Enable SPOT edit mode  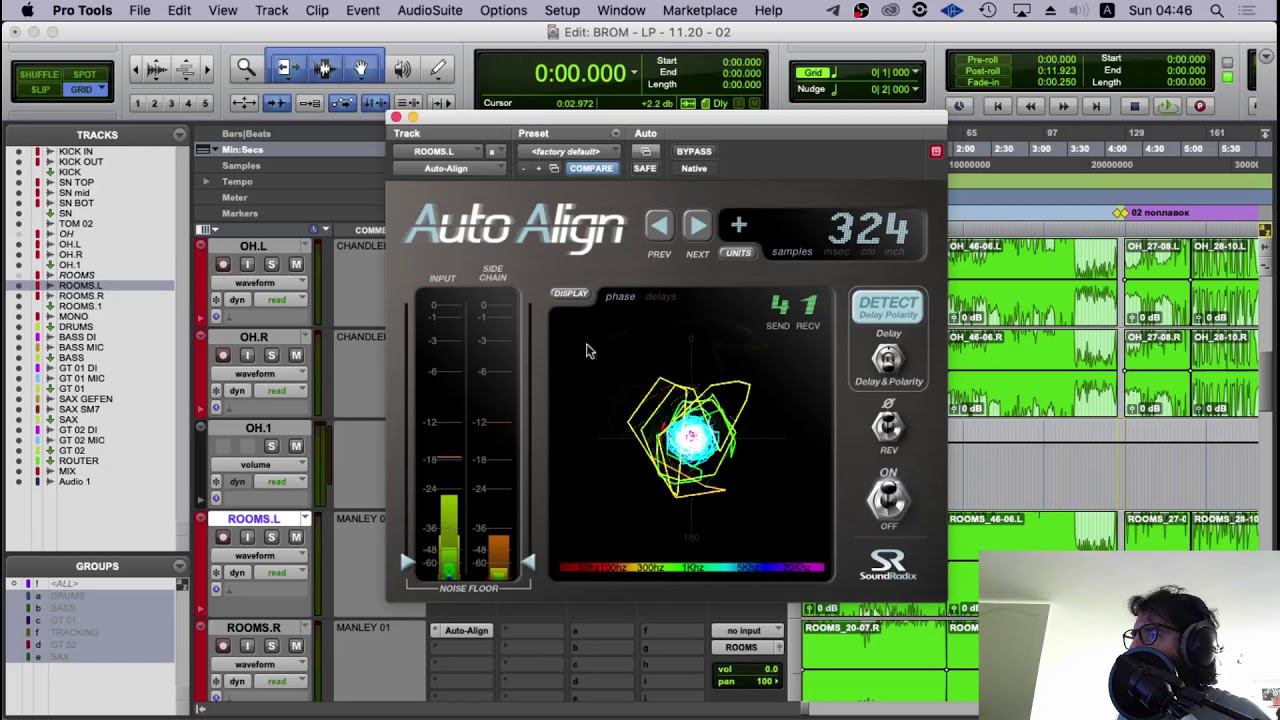point(84,74)
